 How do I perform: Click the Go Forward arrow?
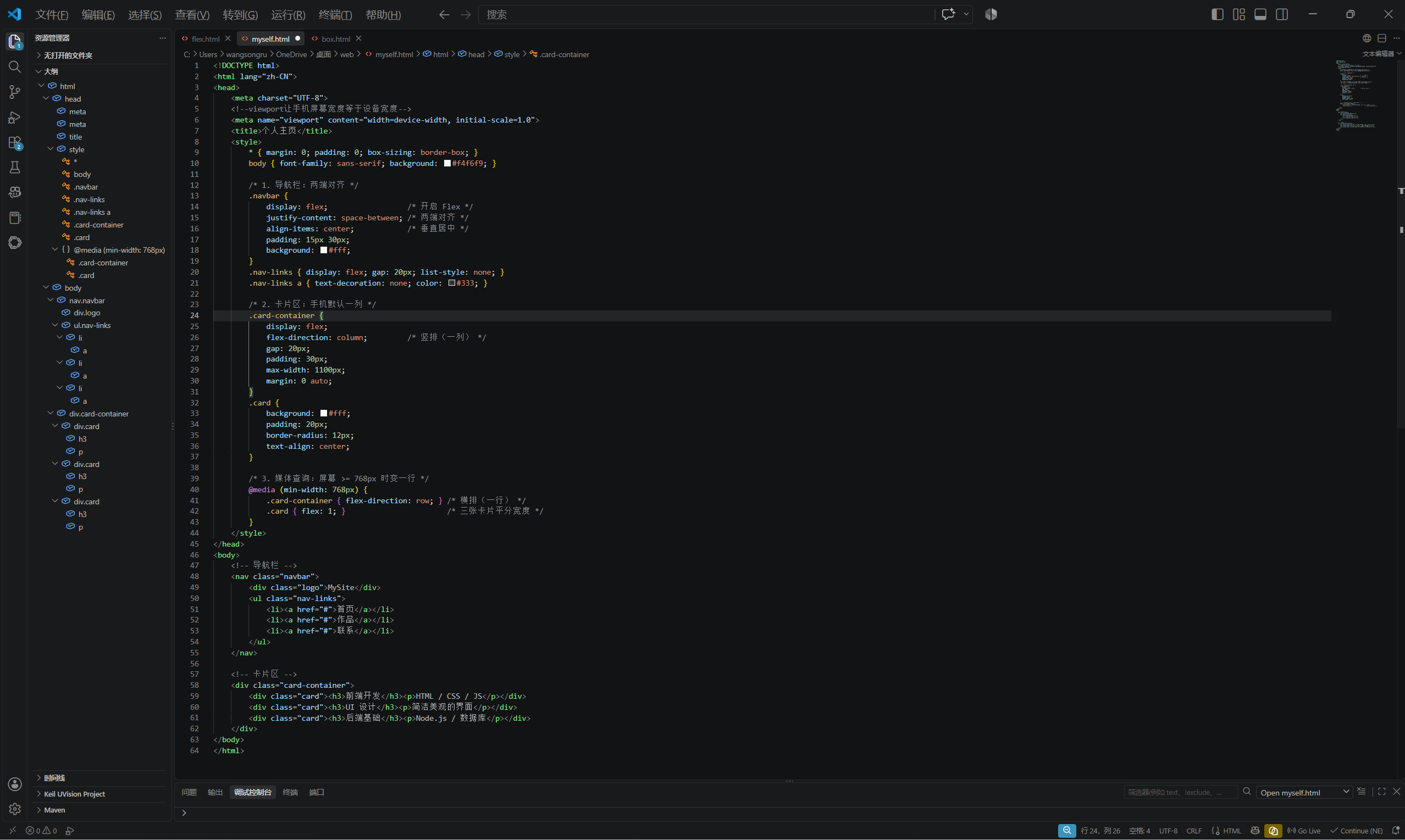466,15
